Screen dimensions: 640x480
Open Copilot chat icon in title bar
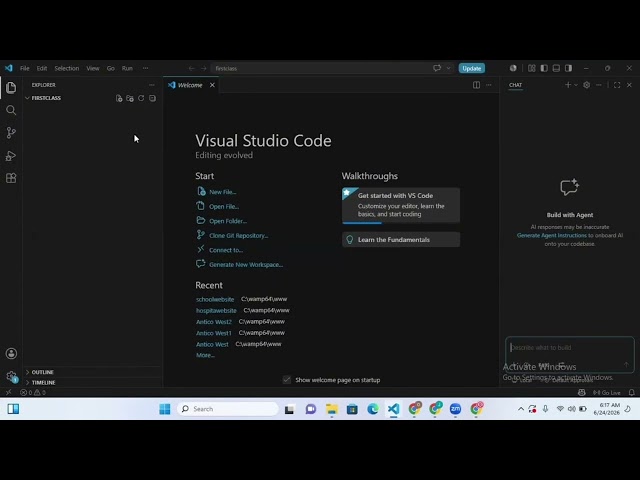[437, 68]
